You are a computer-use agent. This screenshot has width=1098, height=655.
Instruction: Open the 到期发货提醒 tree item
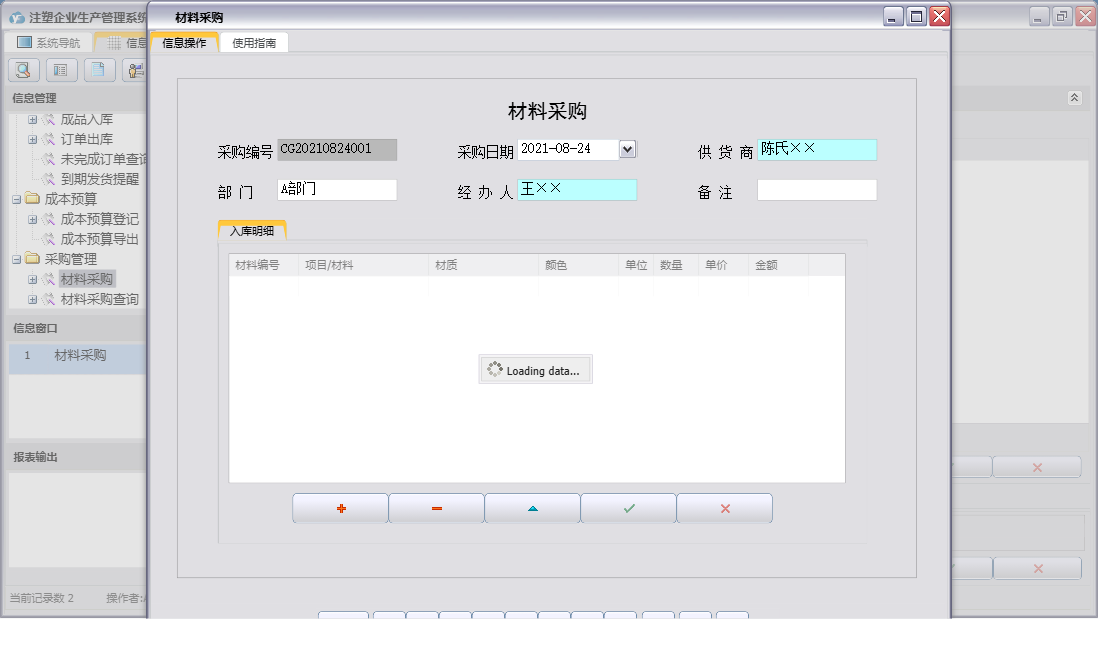100,178
